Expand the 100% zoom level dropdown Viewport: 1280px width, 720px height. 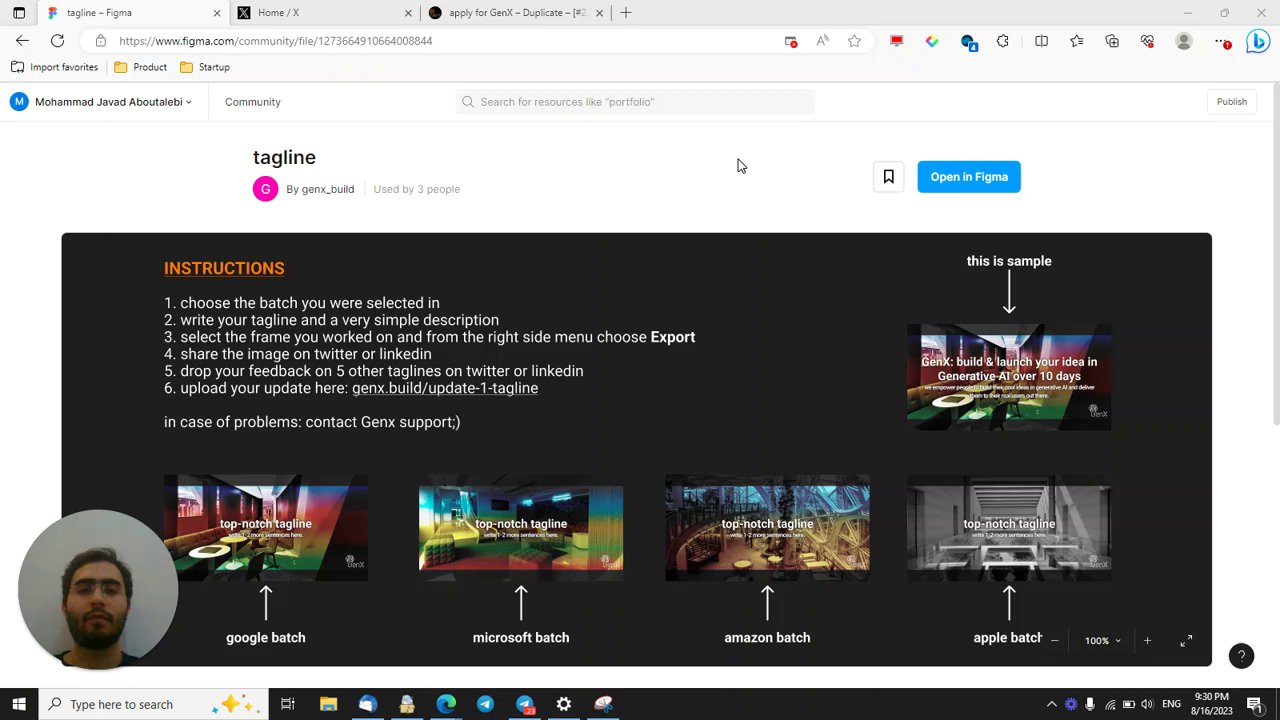click(1103, 641)
